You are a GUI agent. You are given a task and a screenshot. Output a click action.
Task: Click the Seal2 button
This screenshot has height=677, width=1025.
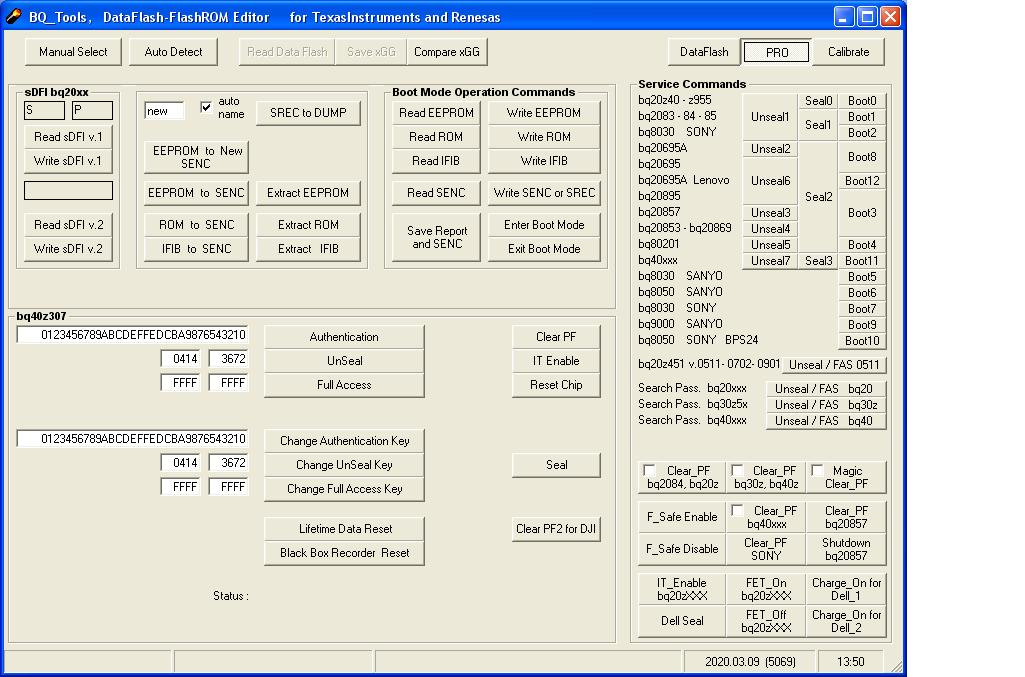point(818,197)
